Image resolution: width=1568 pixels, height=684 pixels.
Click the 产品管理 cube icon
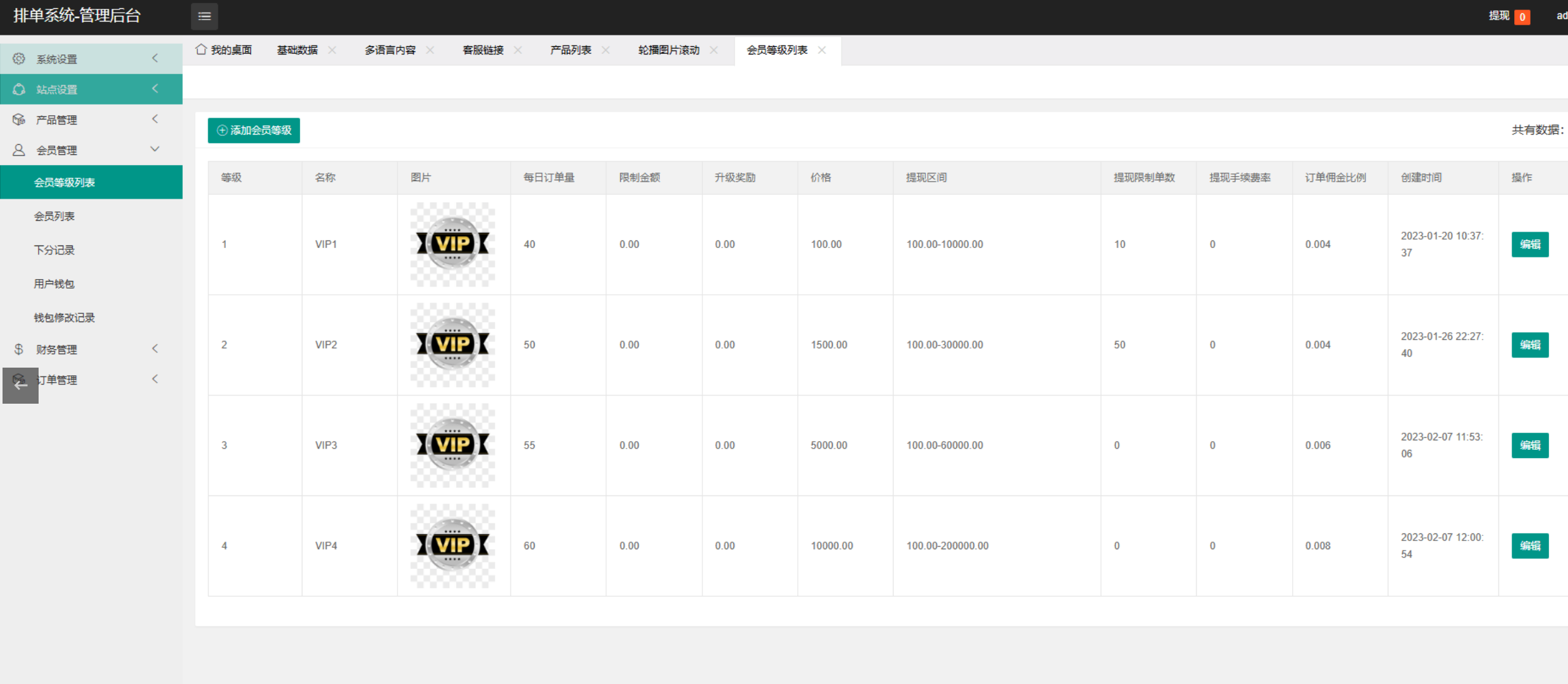[19, 120]
